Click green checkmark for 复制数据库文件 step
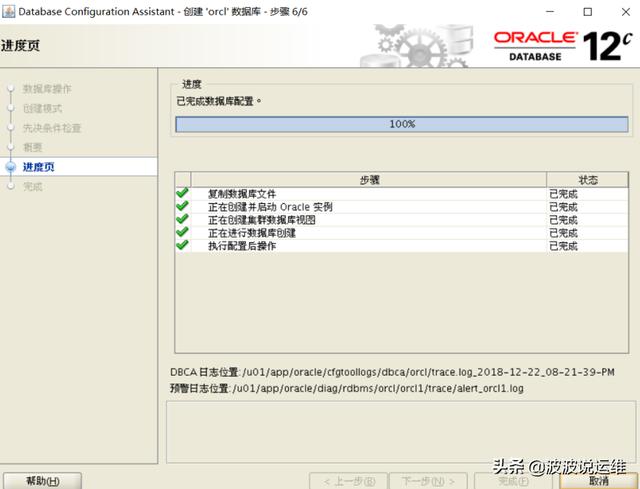This screenshot has width=640, height=489. tap(182, 193)
